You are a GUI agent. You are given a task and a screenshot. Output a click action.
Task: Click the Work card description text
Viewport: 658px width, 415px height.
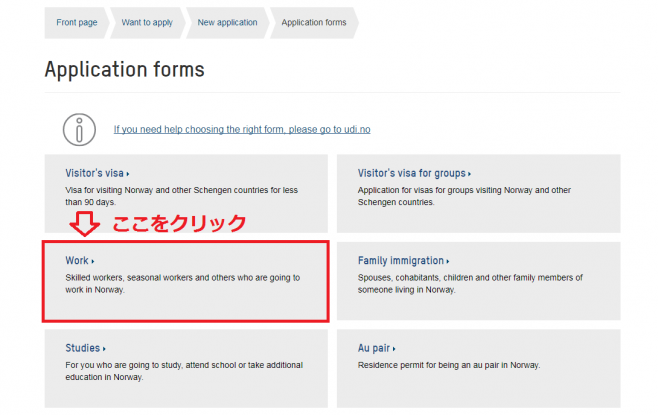pos(182,283)
